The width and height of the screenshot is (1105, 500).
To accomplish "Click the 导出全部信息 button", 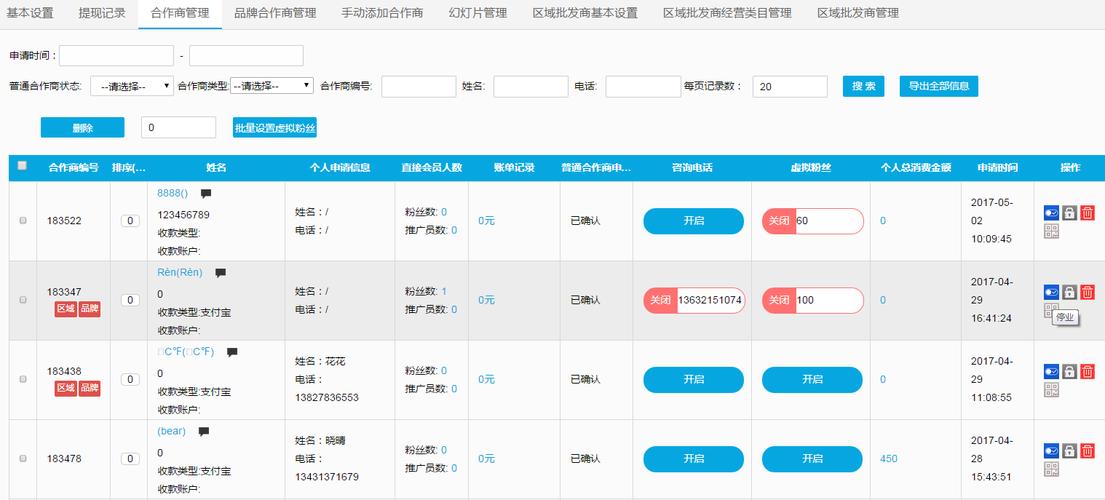I will pyautogui.click(x=939, y=87).
